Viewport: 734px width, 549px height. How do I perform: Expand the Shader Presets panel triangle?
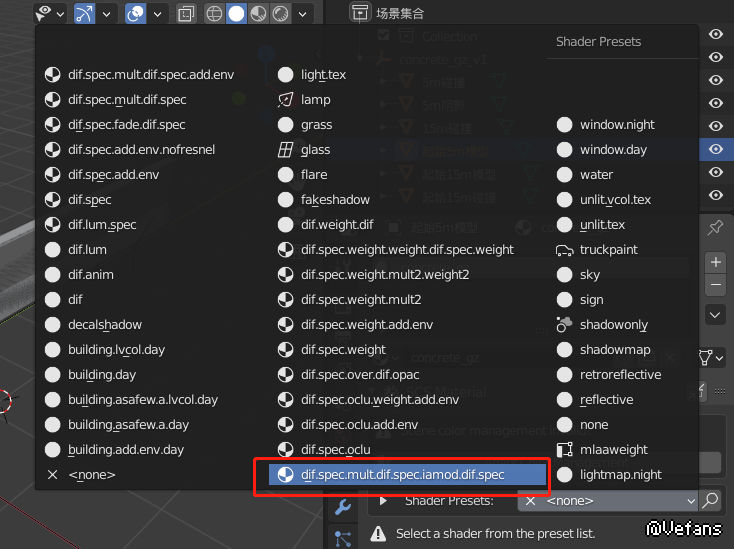coord(383,501)
